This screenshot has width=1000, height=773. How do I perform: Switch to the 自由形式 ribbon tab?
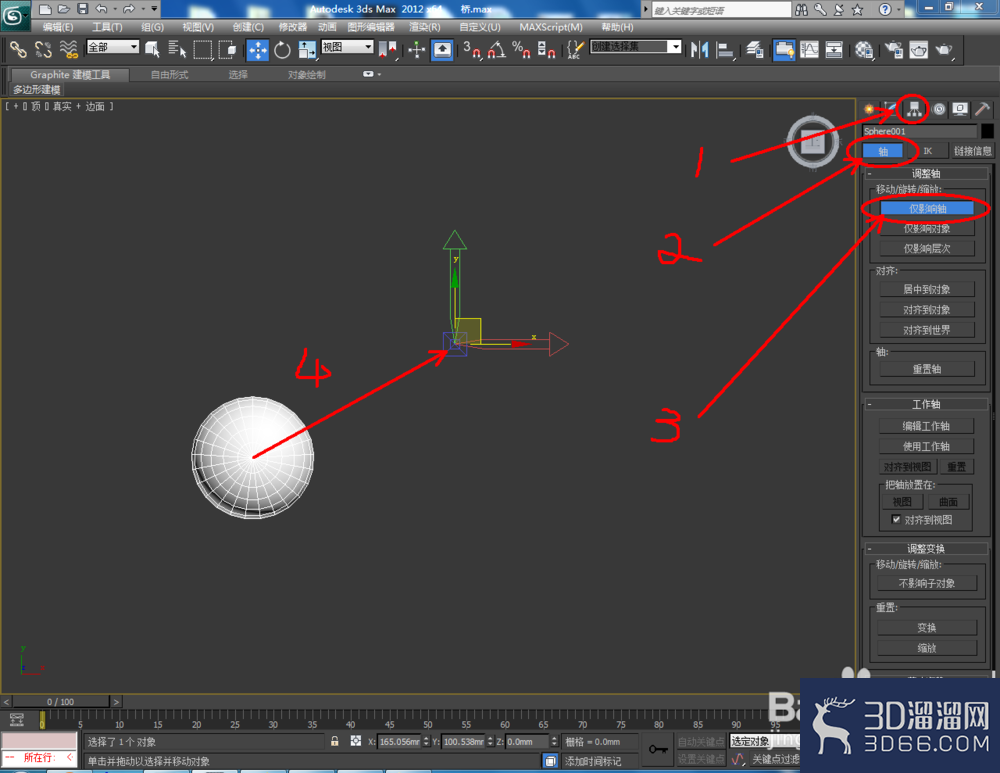170,75
